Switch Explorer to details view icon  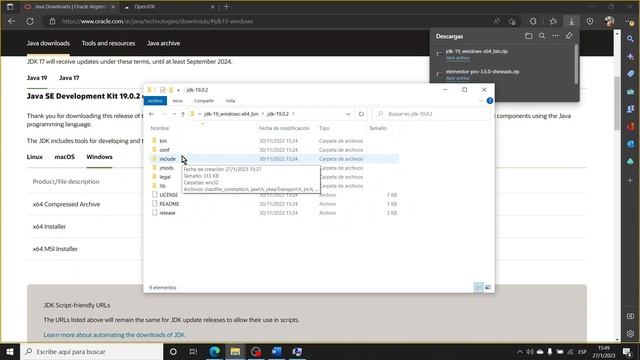point(479,287)
